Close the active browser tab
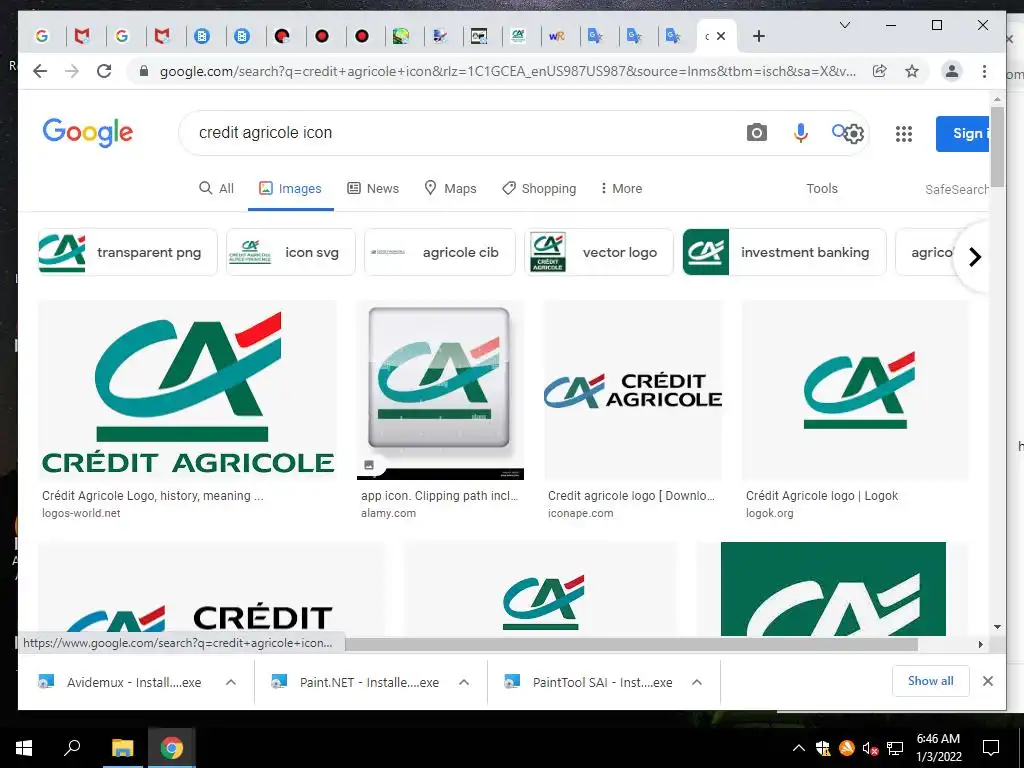The image size is (1024, 768). 721,36
